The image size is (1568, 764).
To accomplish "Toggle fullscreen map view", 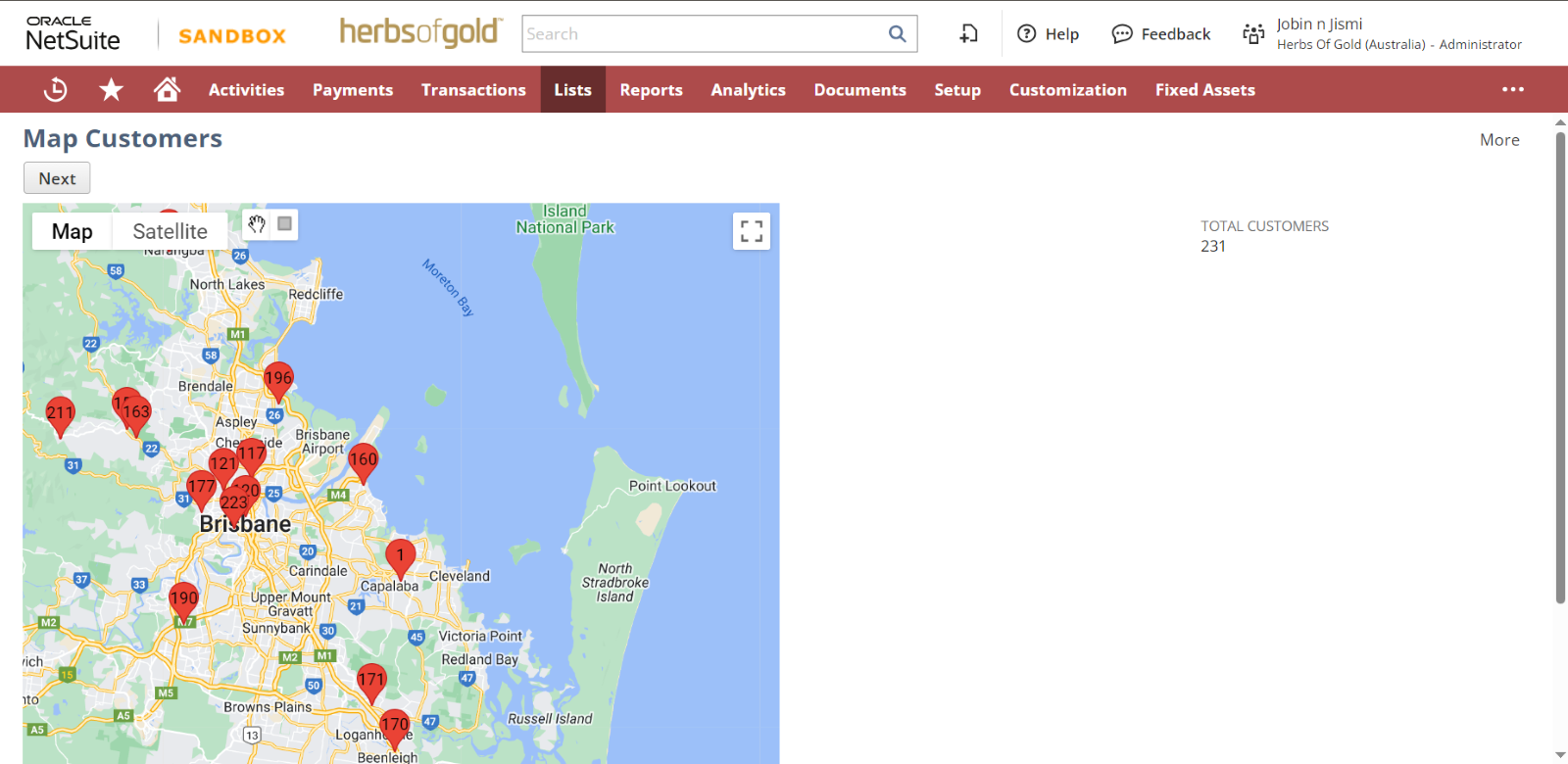I will click(752, 231).
